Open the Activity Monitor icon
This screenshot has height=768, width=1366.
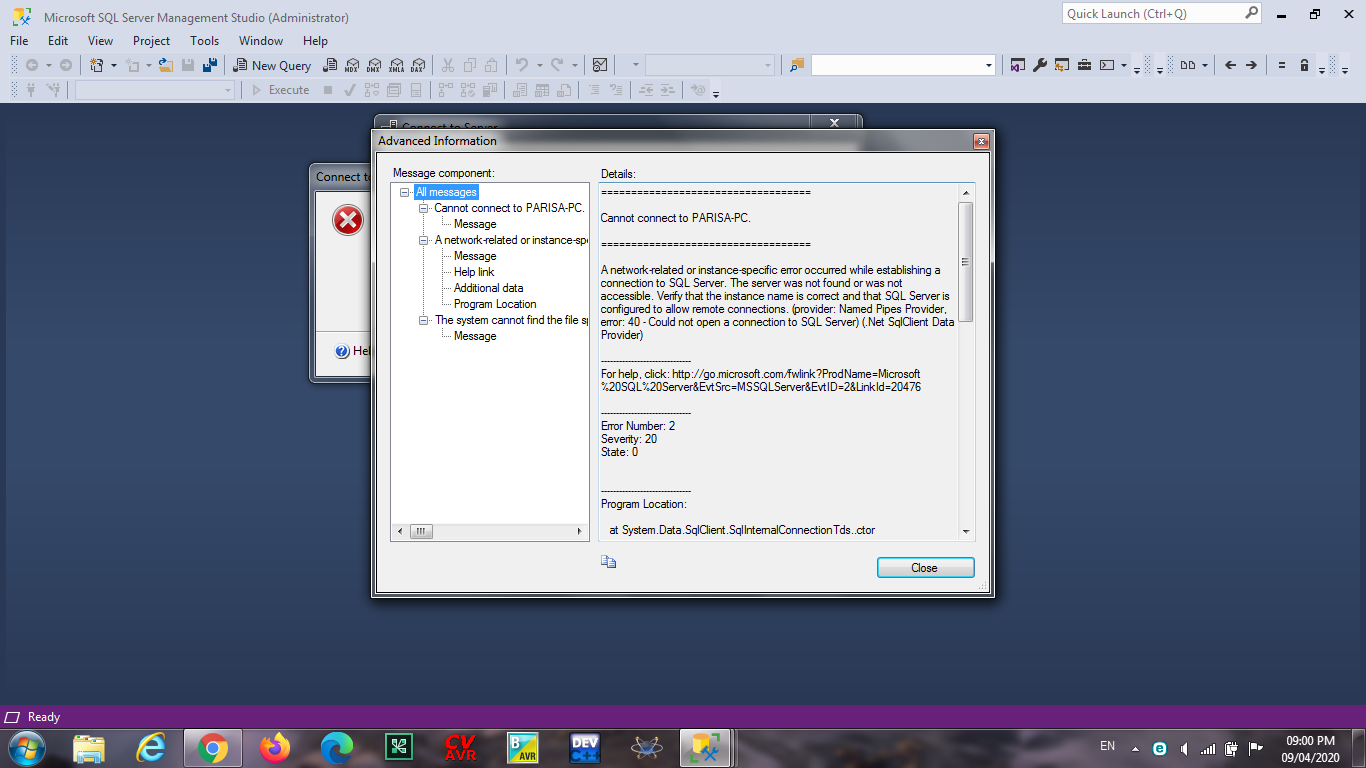coord(600,65)
